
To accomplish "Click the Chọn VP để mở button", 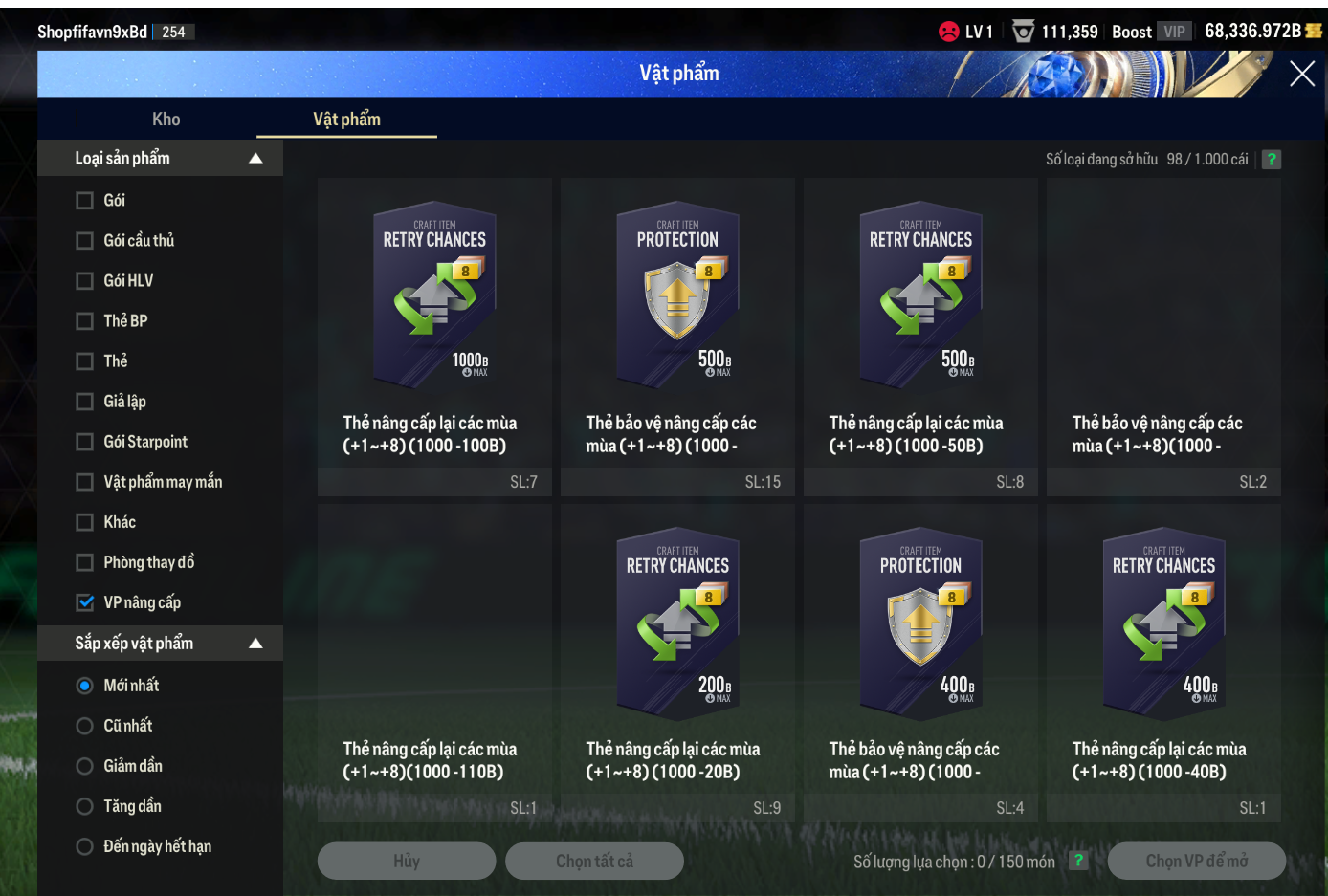I will click(x=1197, y=861).
